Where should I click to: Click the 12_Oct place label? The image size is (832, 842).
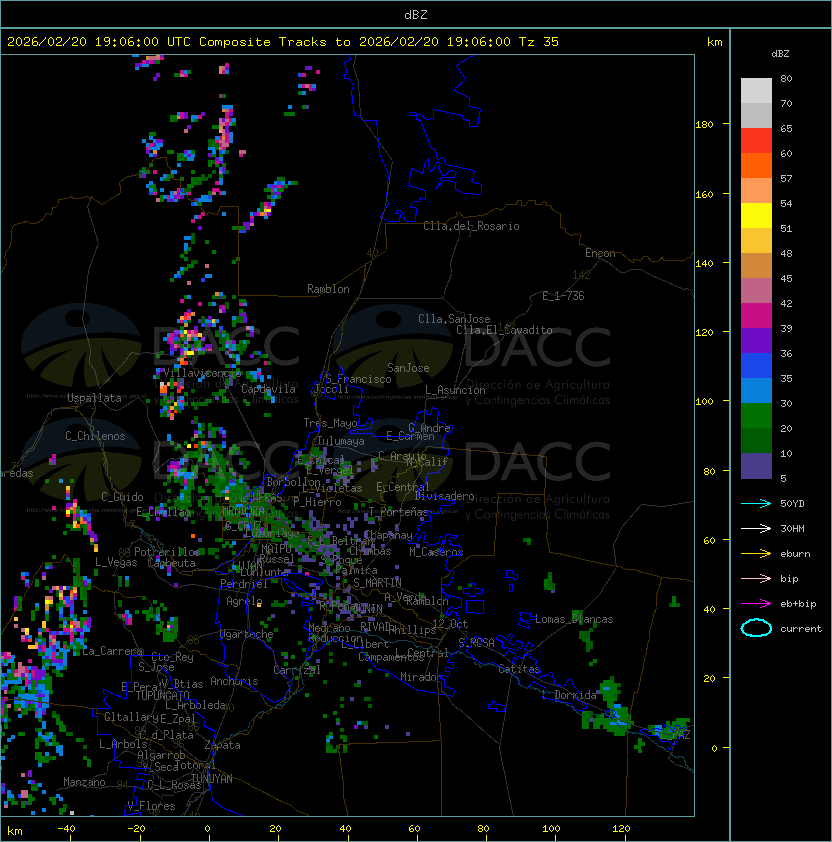pos(450,624)
